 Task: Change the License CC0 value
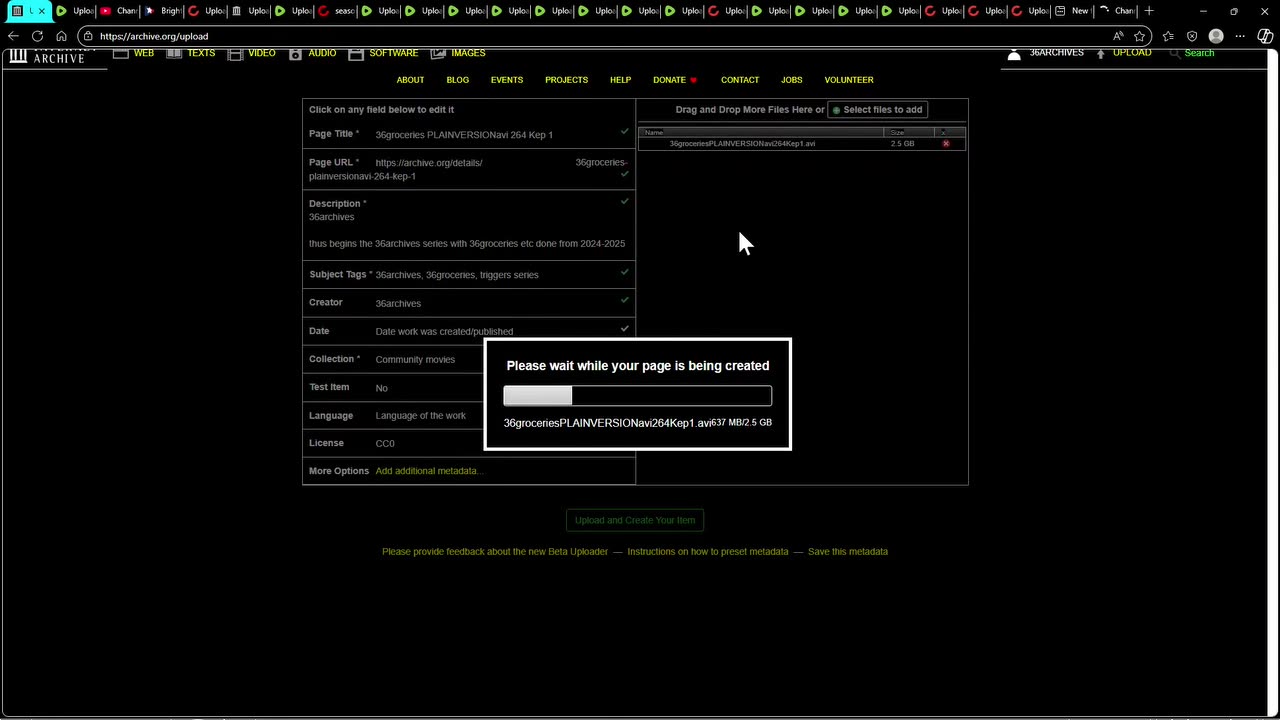385,444
